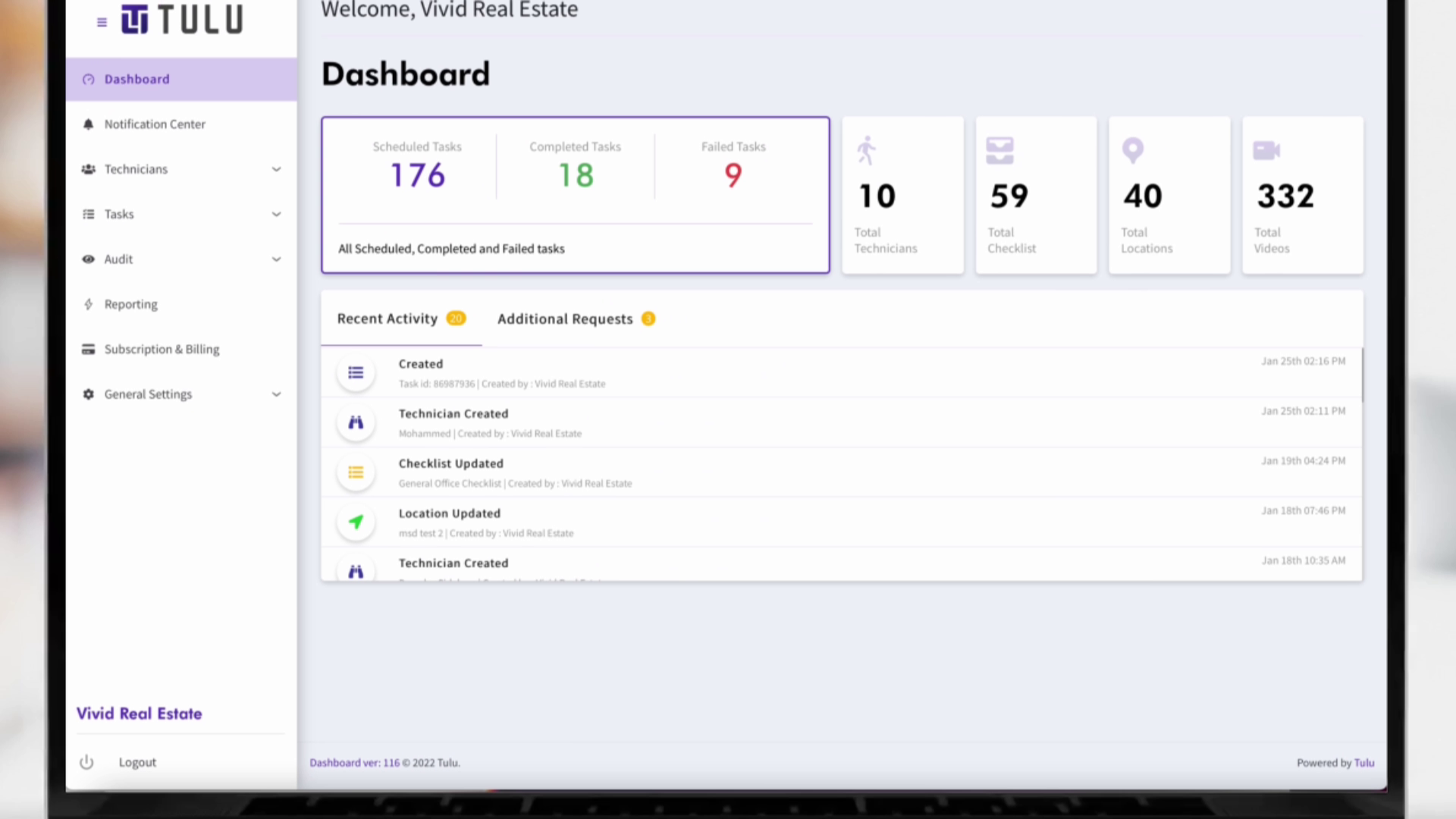1456x819 pixels.
Task: Click Dashboard ver: 116 footer link
Action: [x=354, y=763]
